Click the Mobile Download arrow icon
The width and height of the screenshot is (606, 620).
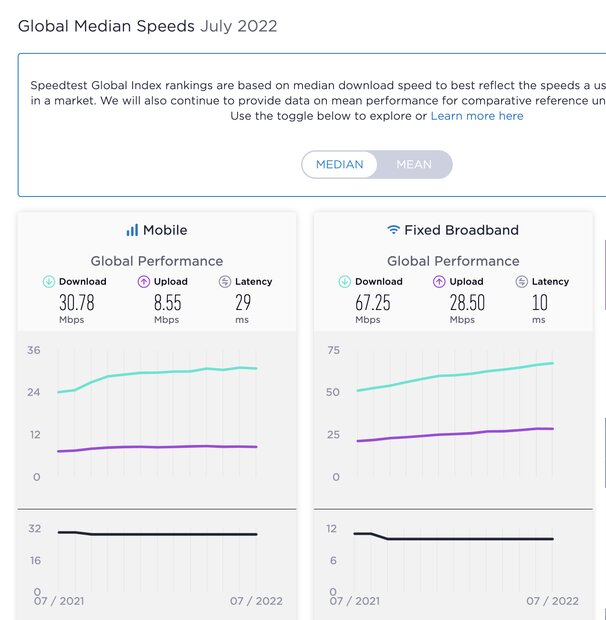point(49,282)
